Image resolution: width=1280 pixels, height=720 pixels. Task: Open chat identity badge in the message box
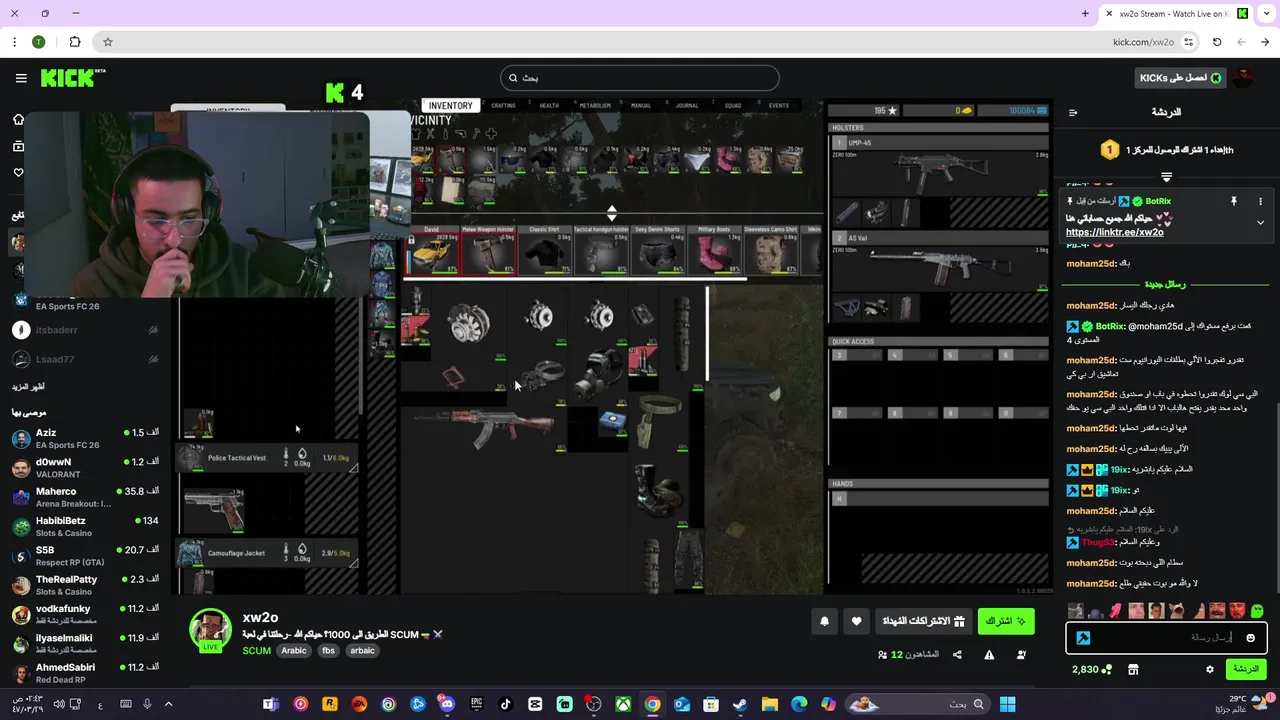[x=1083, y=638]
